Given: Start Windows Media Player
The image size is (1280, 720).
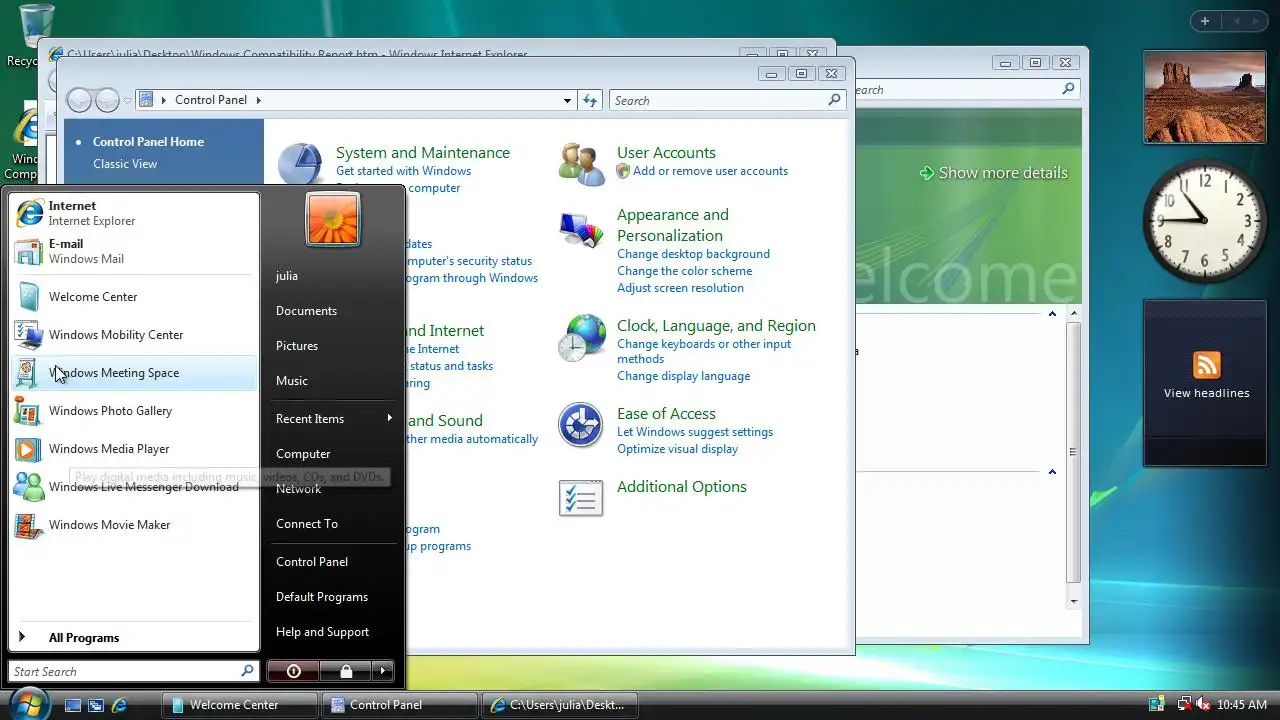Looking at the screenshot, I should pyautogui.click(x=133, y=449).
